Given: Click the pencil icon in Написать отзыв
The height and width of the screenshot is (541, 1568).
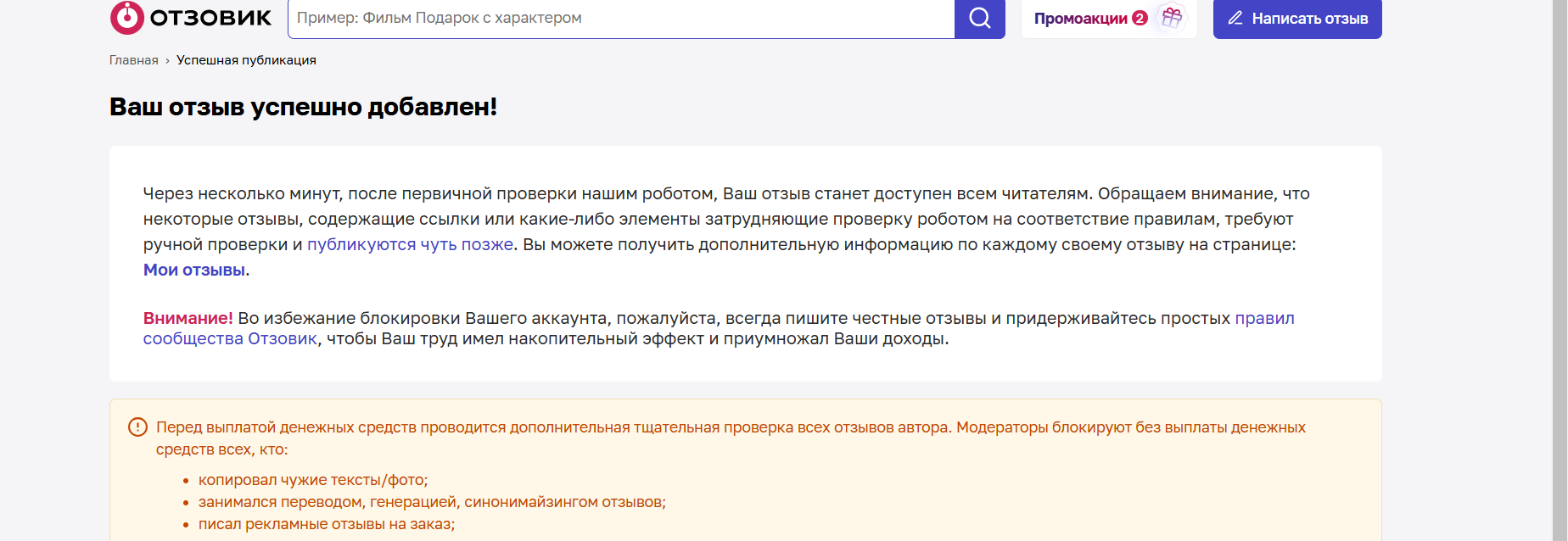Looking at the screenshot, I should 1235,18.
